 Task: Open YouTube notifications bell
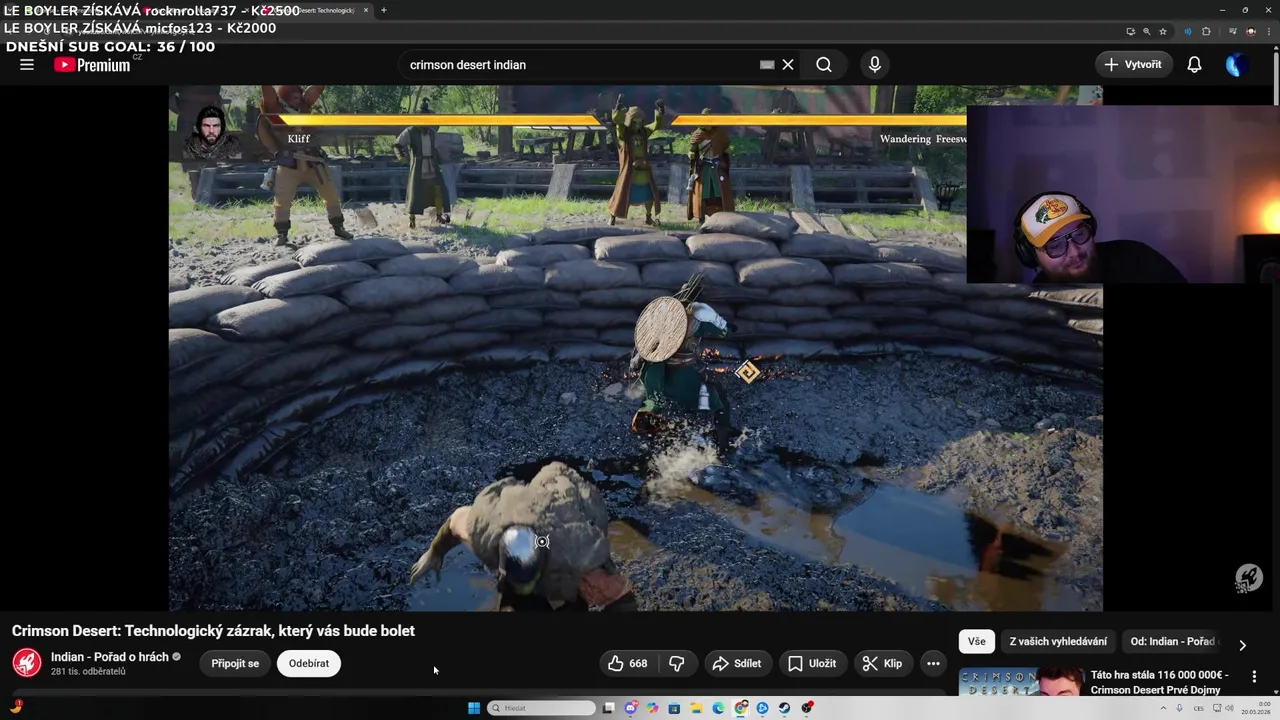coord(1194,64)
